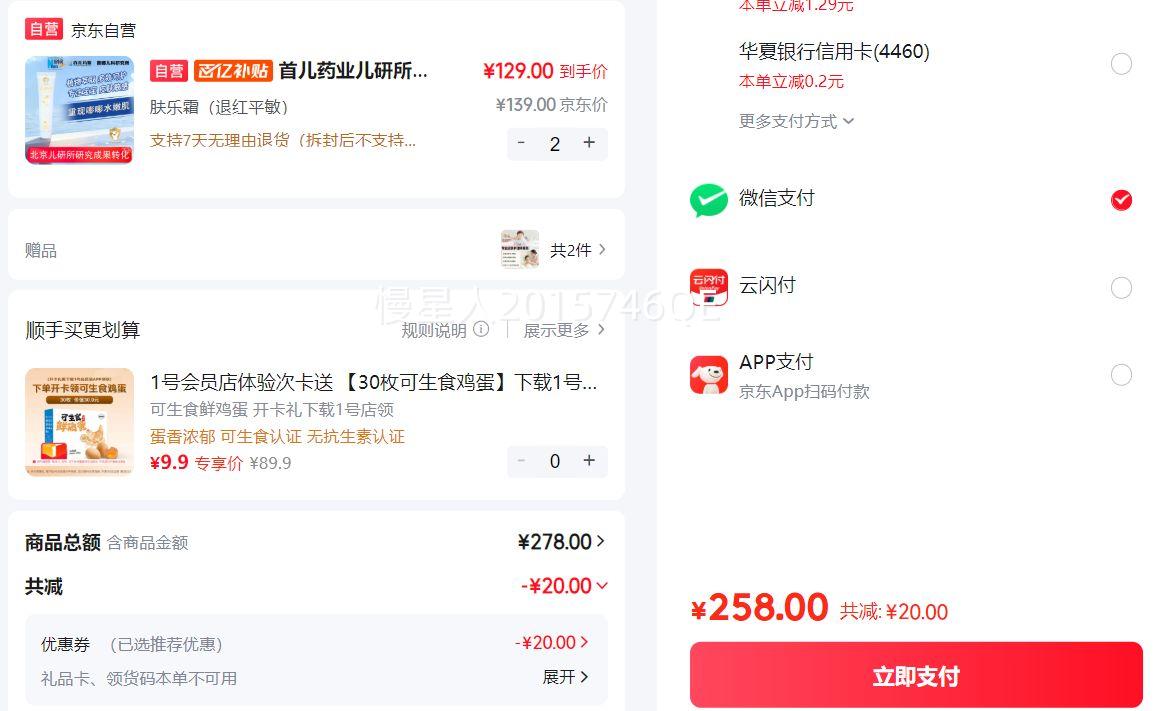Choose the APP支付 radio button

point(1121,375)
